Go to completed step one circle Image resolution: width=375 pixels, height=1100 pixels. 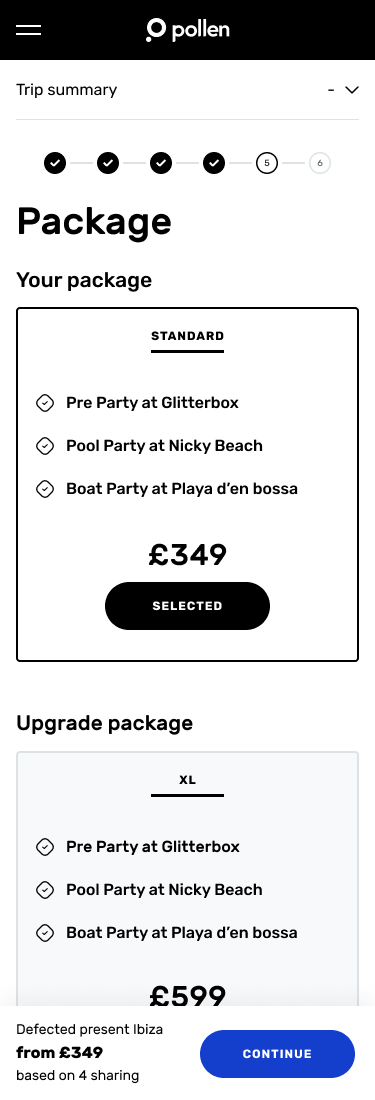tap(55, 163)
